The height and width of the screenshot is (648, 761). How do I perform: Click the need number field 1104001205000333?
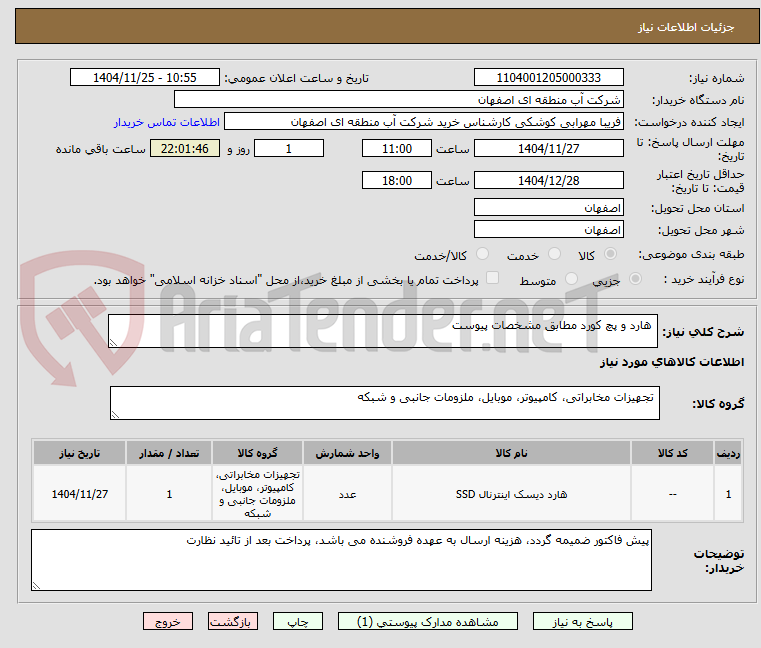click(x=548, y=78)
